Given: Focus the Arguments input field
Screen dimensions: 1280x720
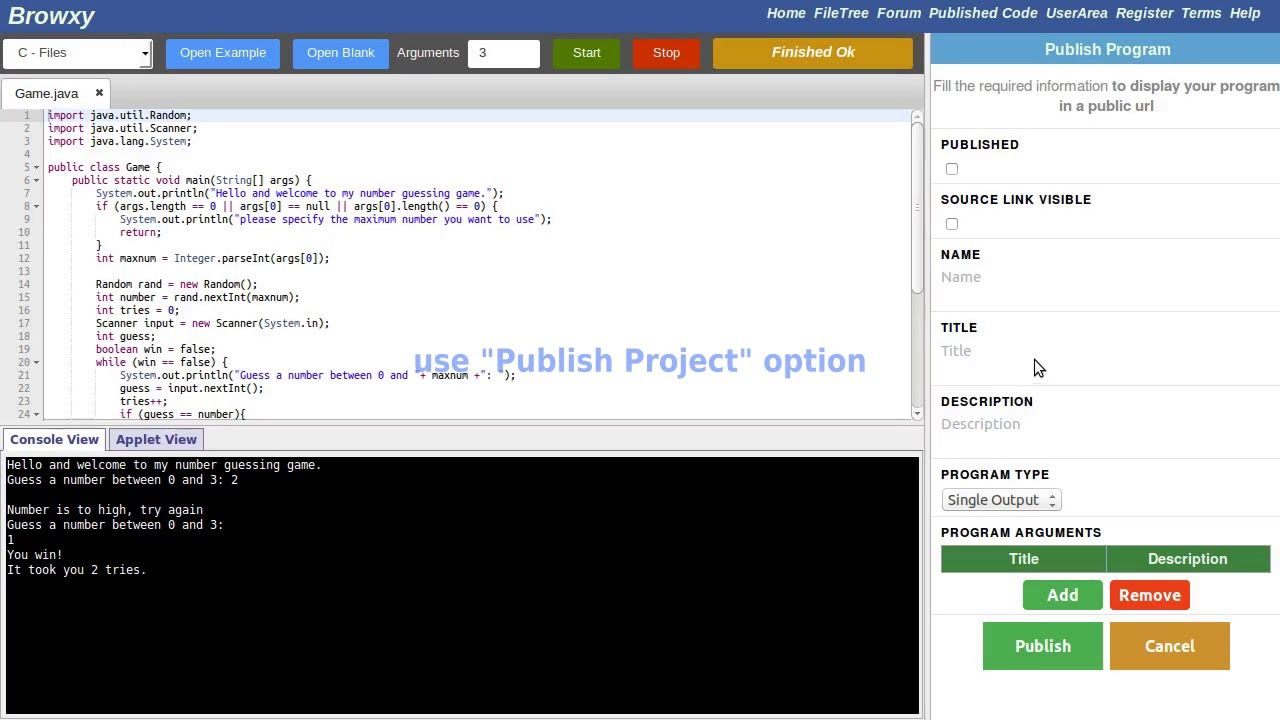Looking at the screenshot, I should tap(504, 53).
